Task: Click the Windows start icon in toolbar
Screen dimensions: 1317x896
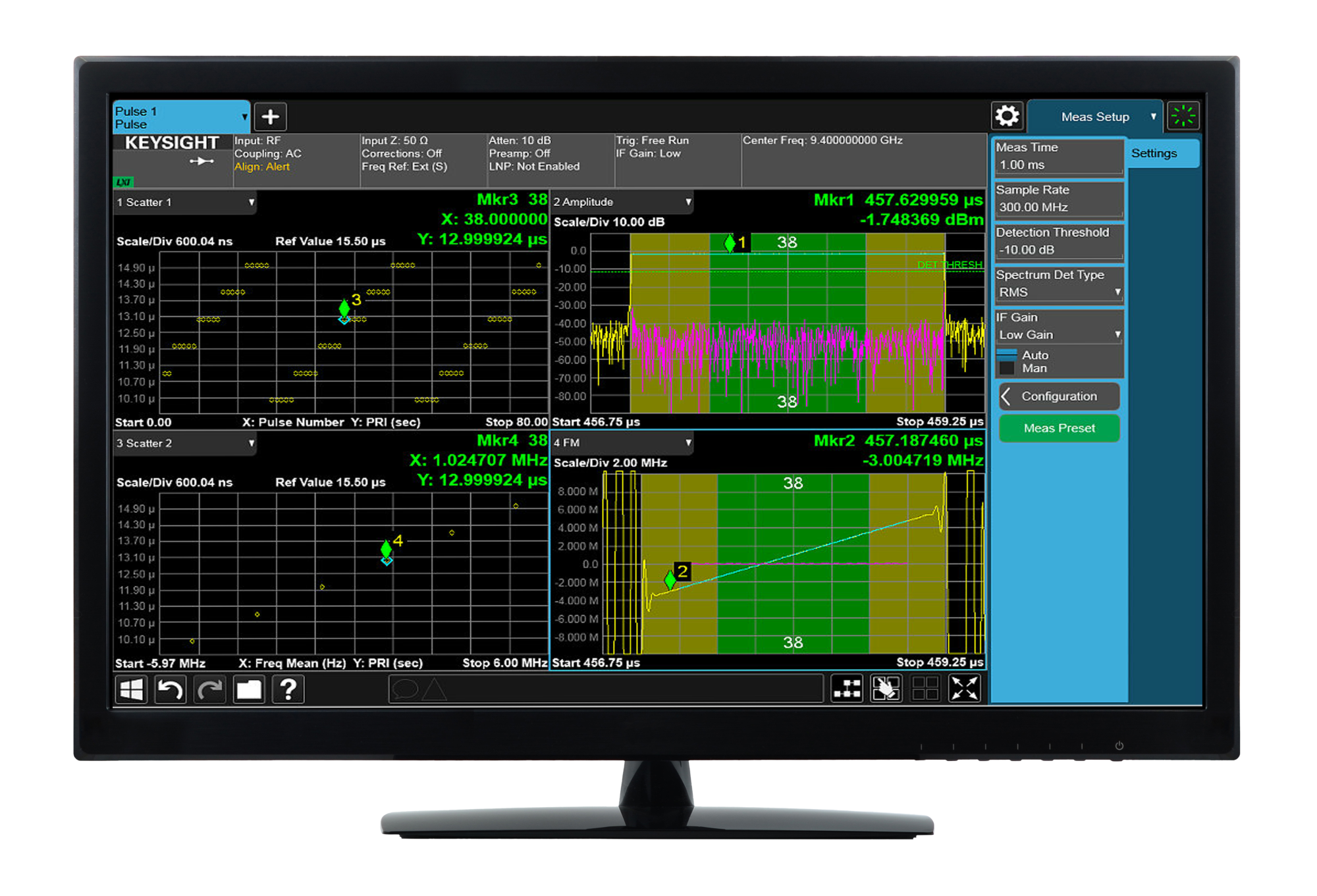Action: pyautogui.click(x=131, y=689)
